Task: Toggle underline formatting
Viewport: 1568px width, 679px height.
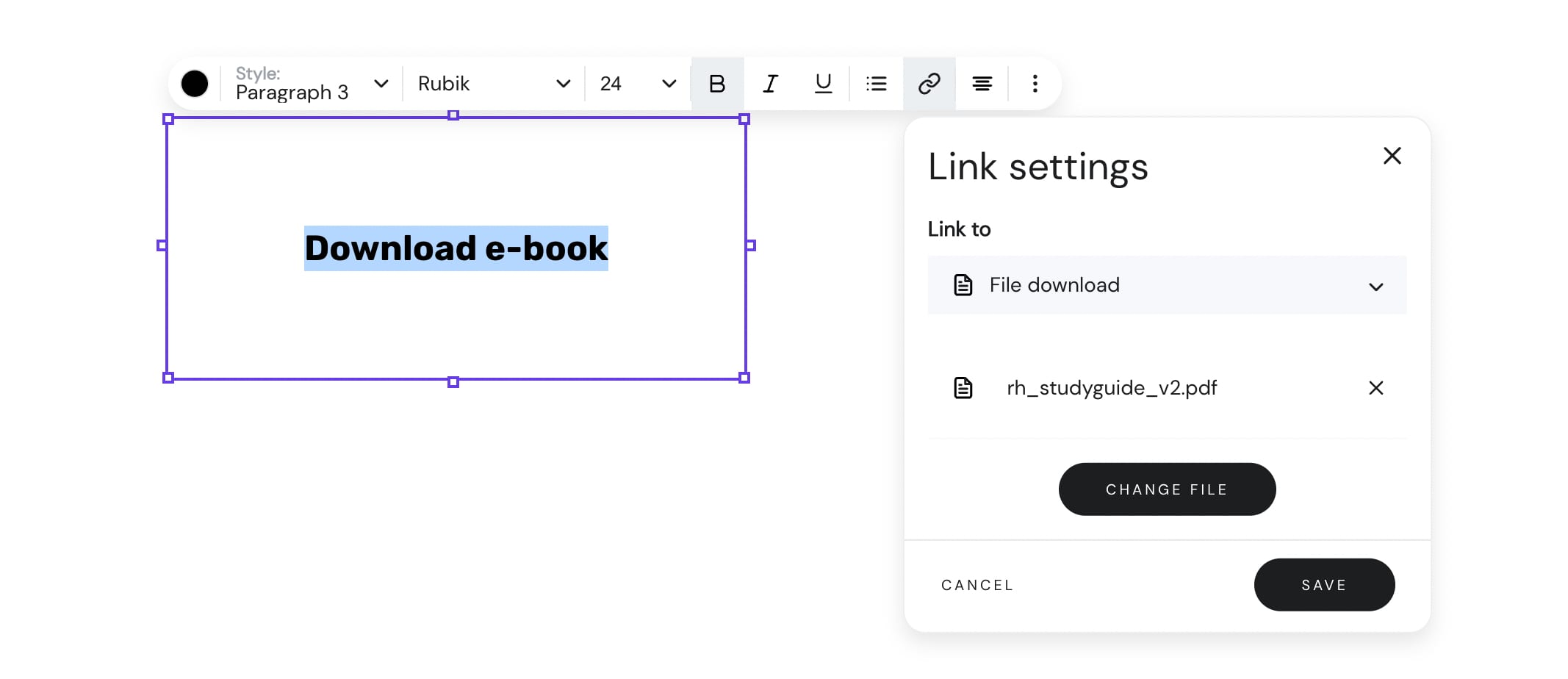Action: point(823,84)
